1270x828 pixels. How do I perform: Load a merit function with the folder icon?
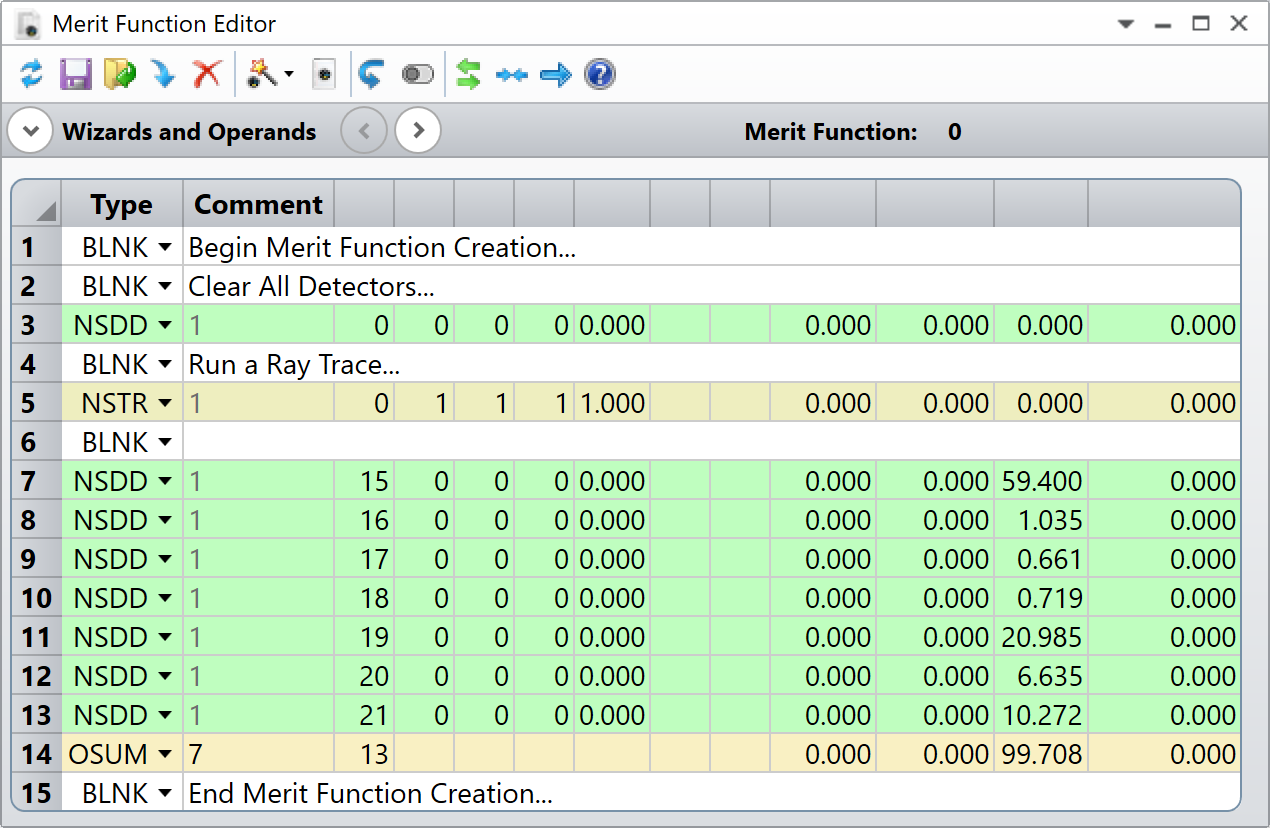pos(119,74)
